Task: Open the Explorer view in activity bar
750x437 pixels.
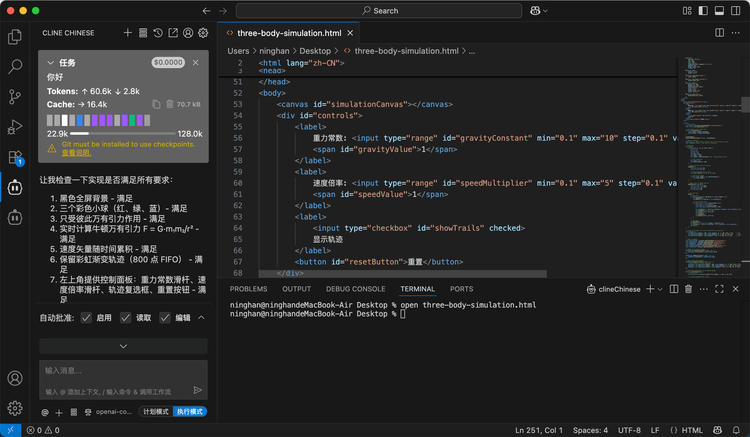Action: 15,37
